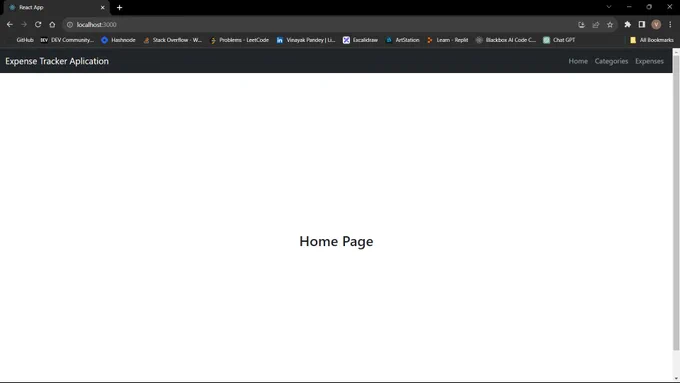Screen dimensions: 680x383
Task: Open Vinayak Pandey LinkedIn bookmark
Action: pyautogui.click(x=306, y=40)
